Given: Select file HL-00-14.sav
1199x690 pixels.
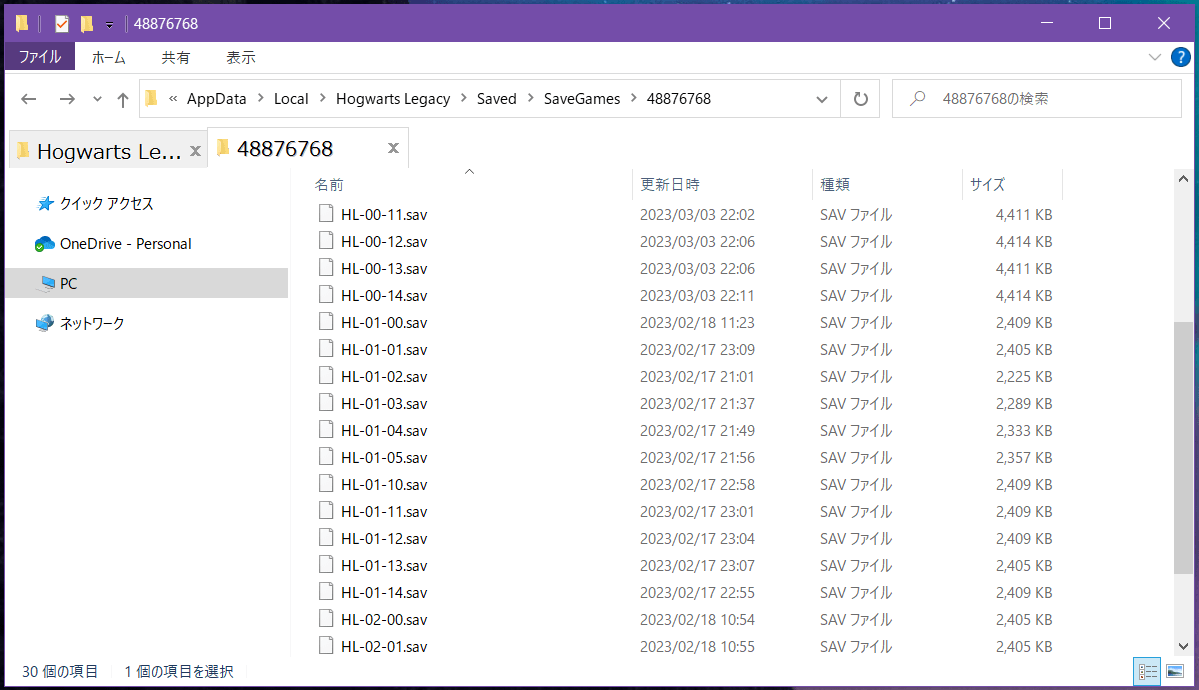Looking at the screenshot, I should pos(384,295).
